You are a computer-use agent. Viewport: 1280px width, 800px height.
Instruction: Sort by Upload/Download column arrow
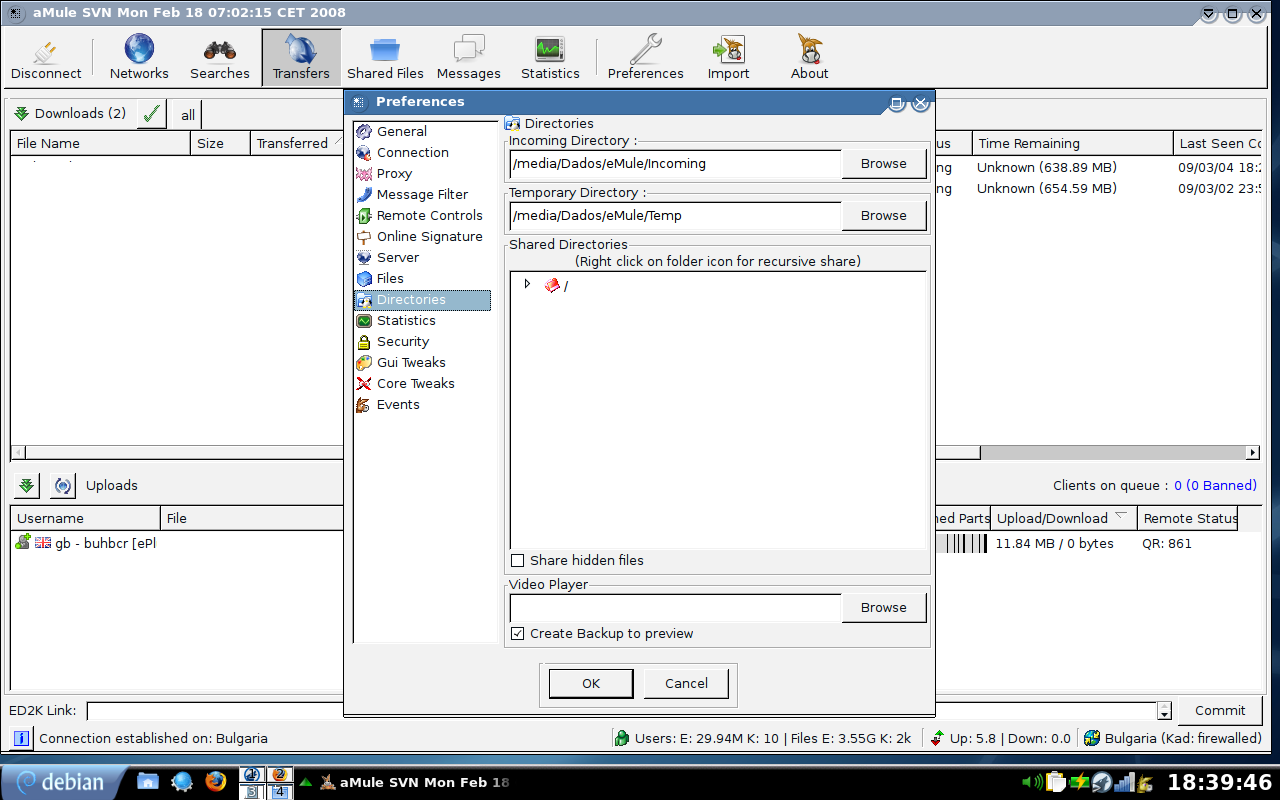[x=1120, y=517]
